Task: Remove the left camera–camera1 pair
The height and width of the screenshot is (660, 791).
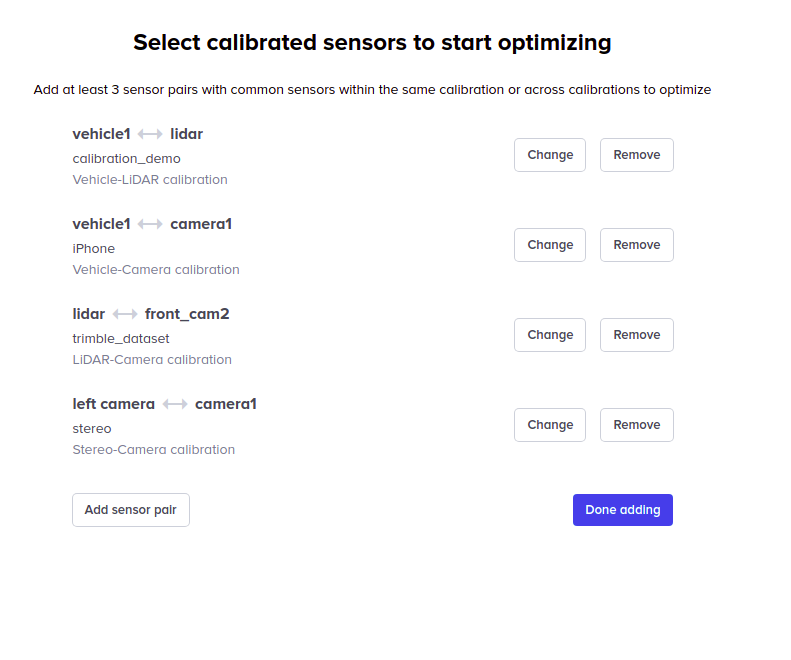Action: pyautogui.click(x=636, y=425)
